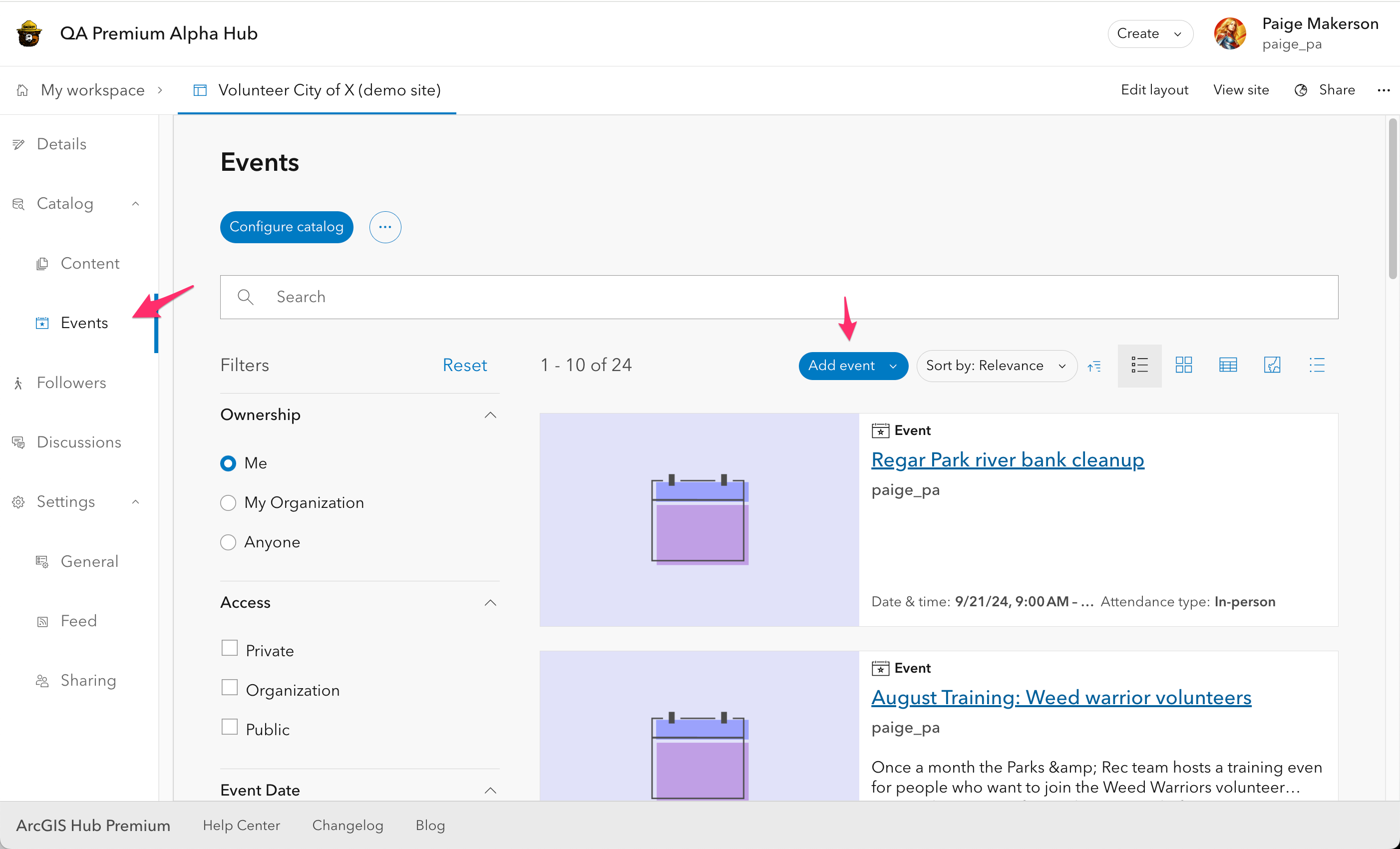Screen dimensions: 1400x849
Task: Select the Anyone ownership option
Action: 228,542
